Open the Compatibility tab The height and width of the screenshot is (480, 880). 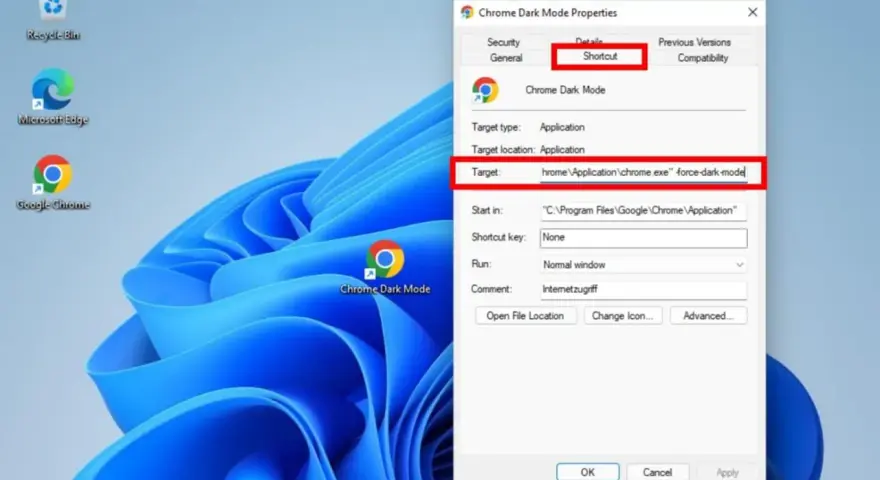(x=703, y=58)
